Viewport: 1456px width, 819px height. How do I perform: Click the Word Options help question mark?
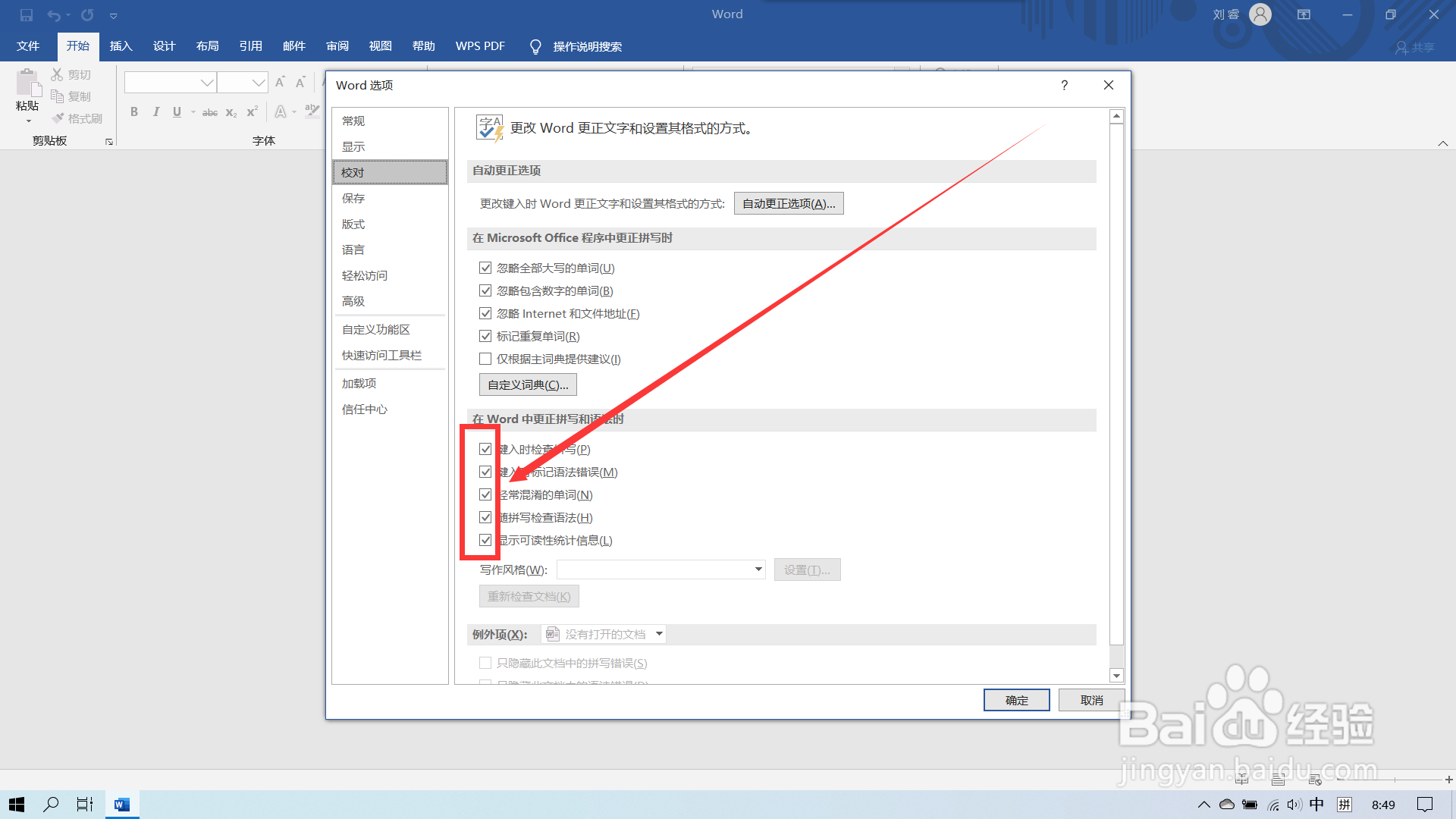(x=1065, y=85)
